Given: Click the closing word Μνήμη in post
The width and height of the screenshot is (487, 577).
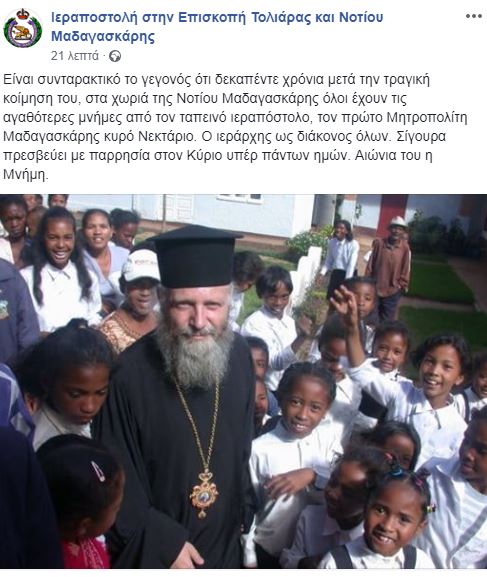Looking at the screenshot, I should click(x=26, y=174).
